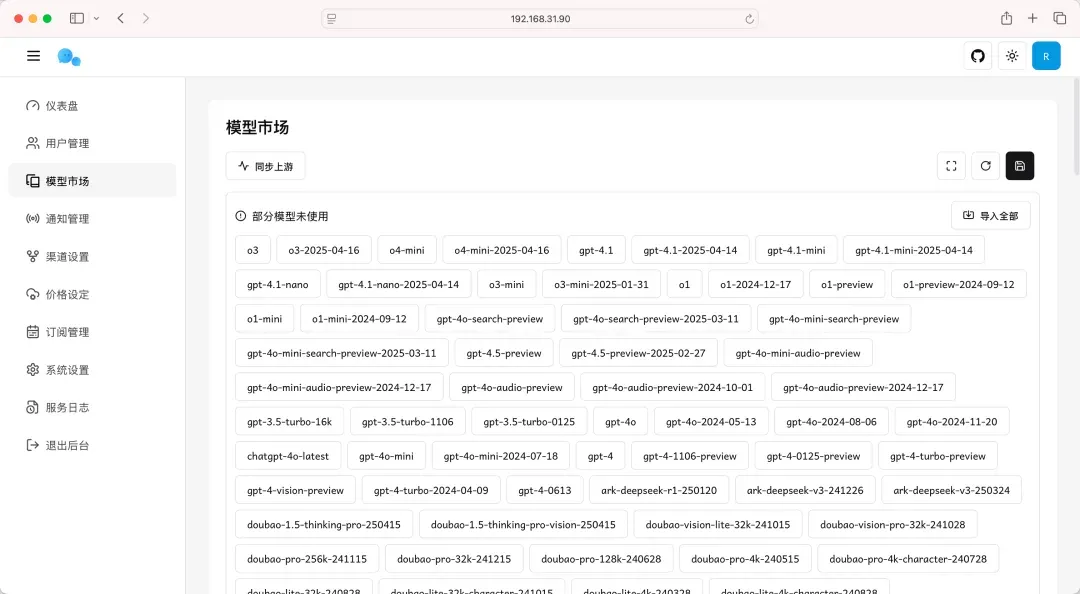Image resolution: width=1080 pixels, height=594 pixels.
Task: Focus the address bar showing 192.168.31.90
Action: pyautogui.click(x=540, y=19)
